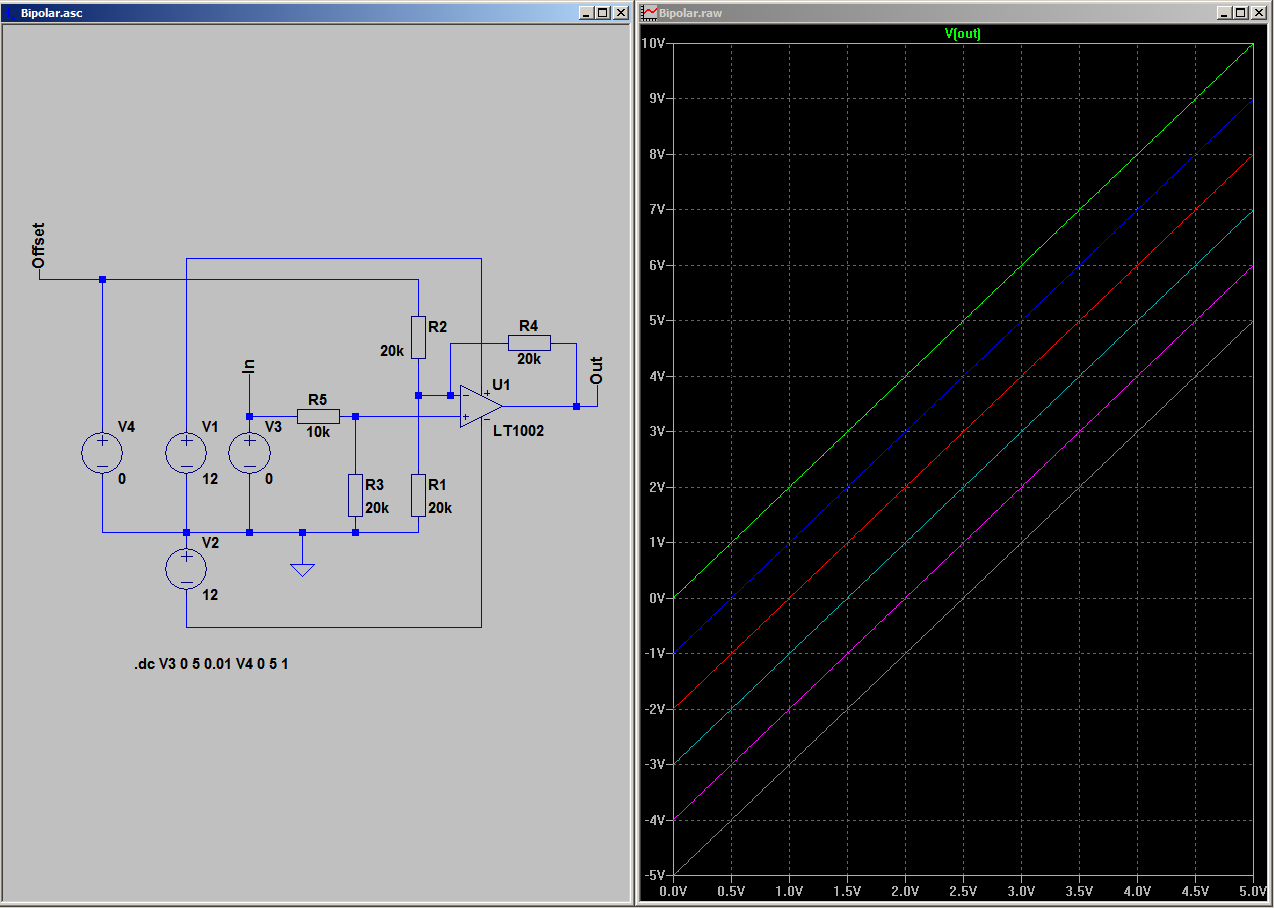
Task: Click the U1 reference designator
Action: pyautogui.click(x=502, y=385)
